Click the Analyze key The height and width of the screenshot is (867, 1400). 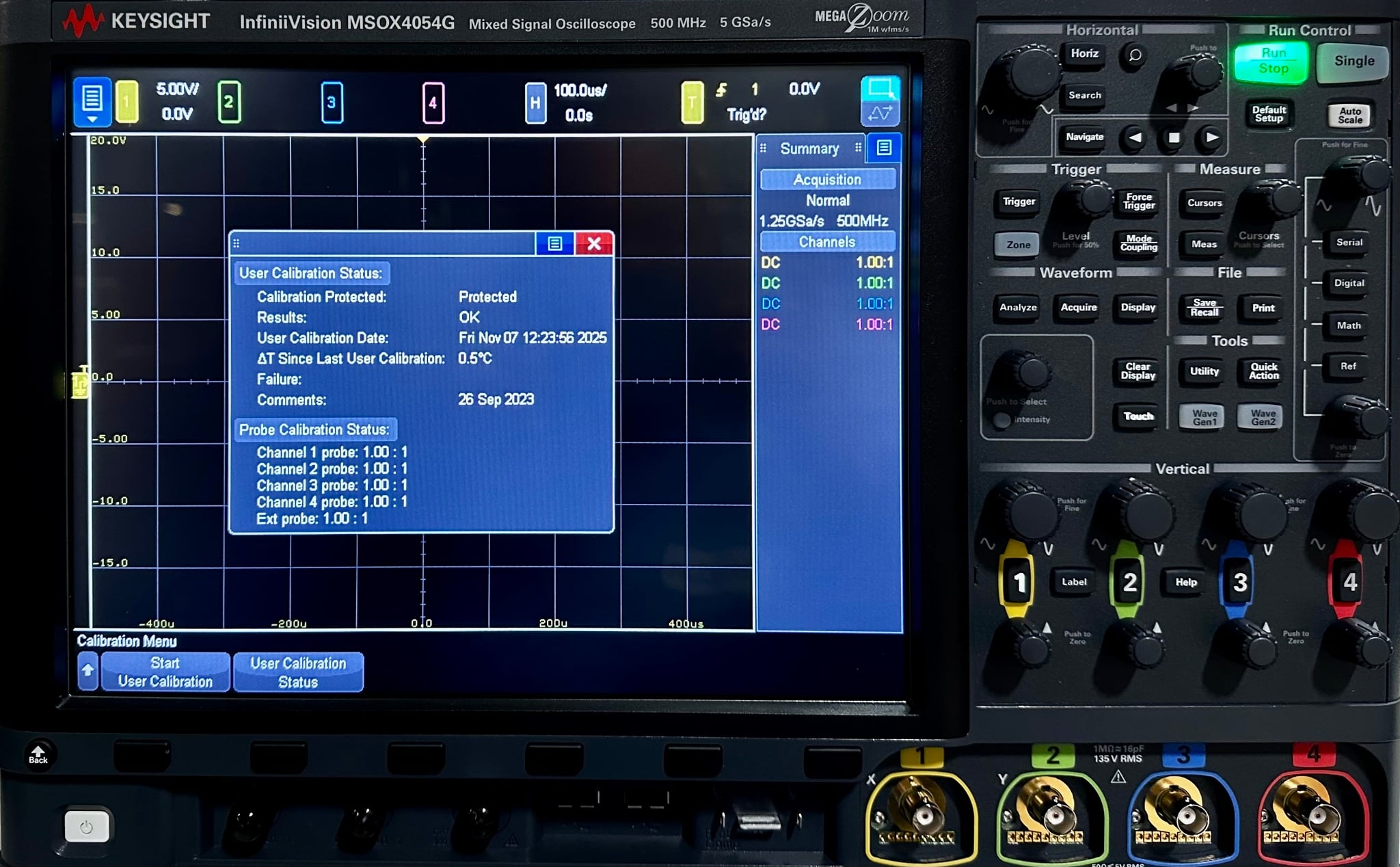(x=1018, y=308)
